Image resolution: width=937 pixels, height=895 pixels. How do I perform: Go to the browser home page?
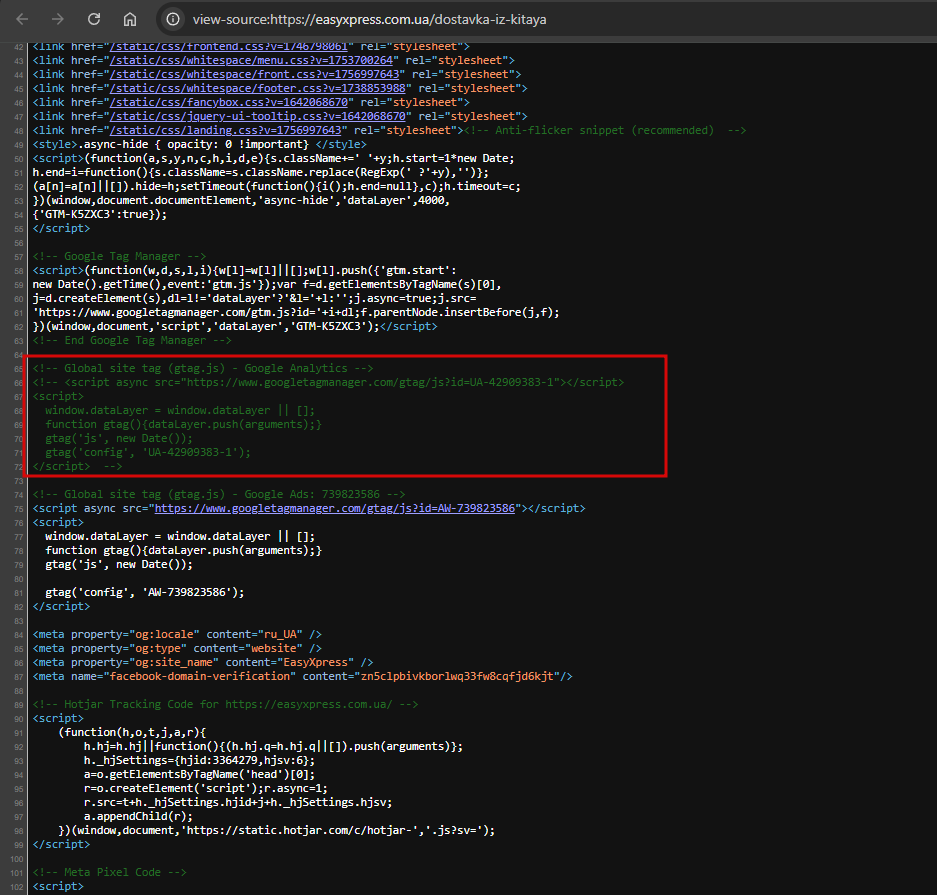coord(130,19)
